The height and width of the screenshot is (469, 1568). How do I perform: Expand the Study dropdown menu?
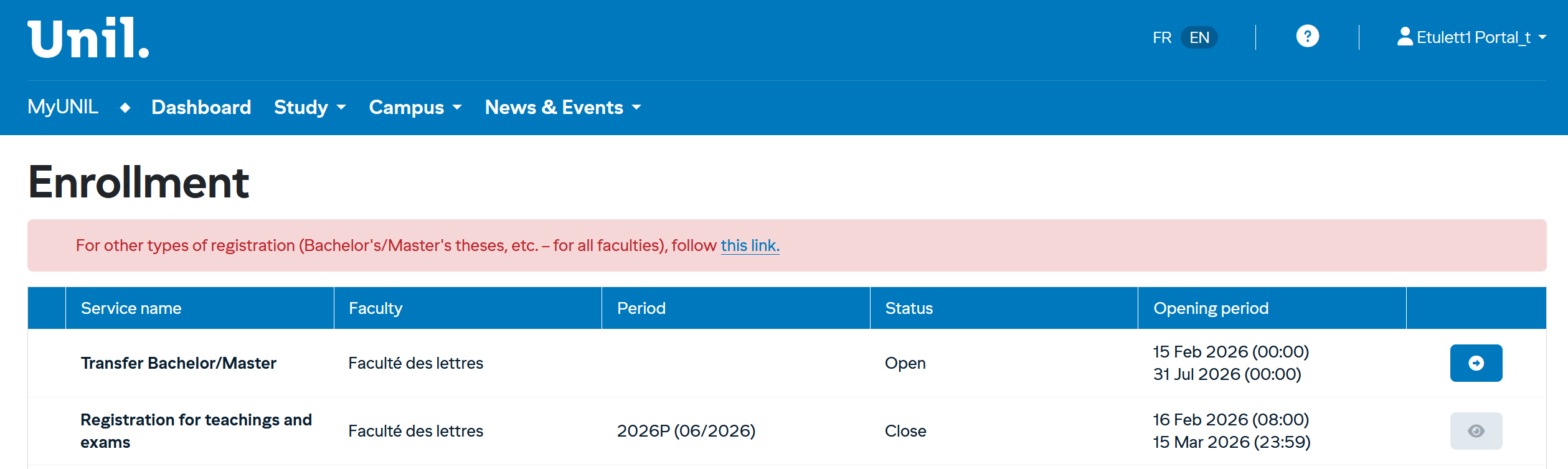(309, 108)
